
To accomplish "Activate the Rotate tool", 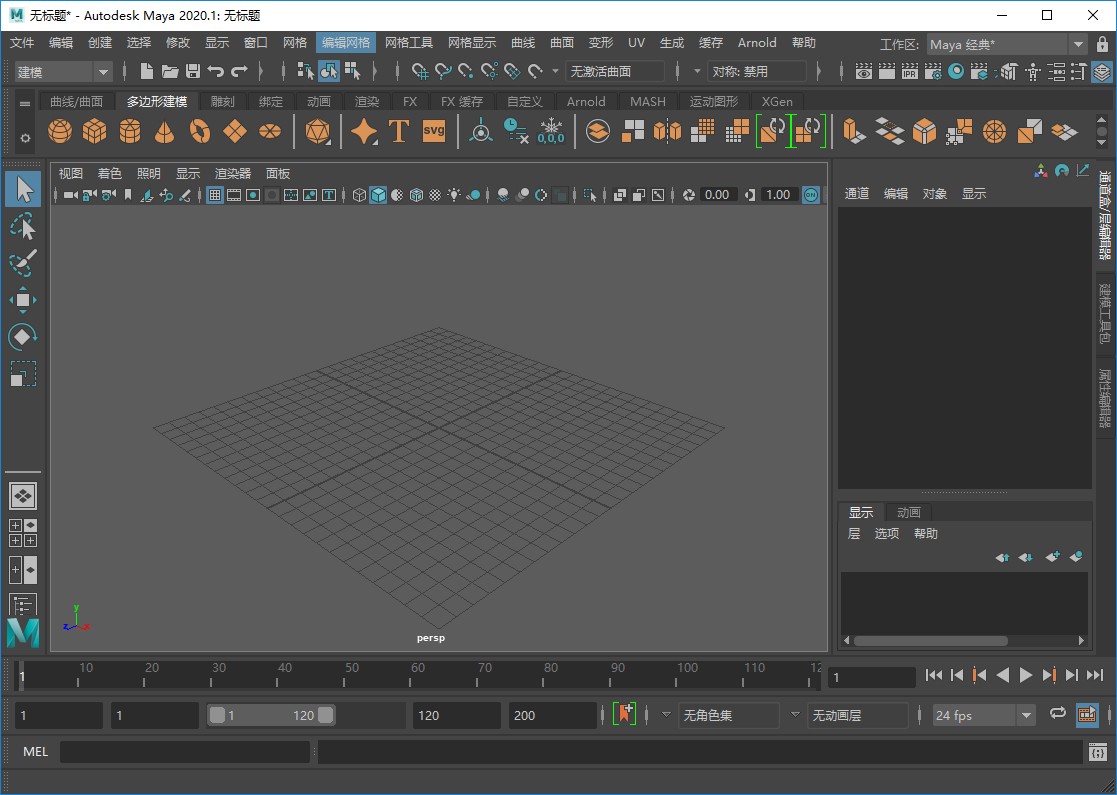I will tap(23, 336).
